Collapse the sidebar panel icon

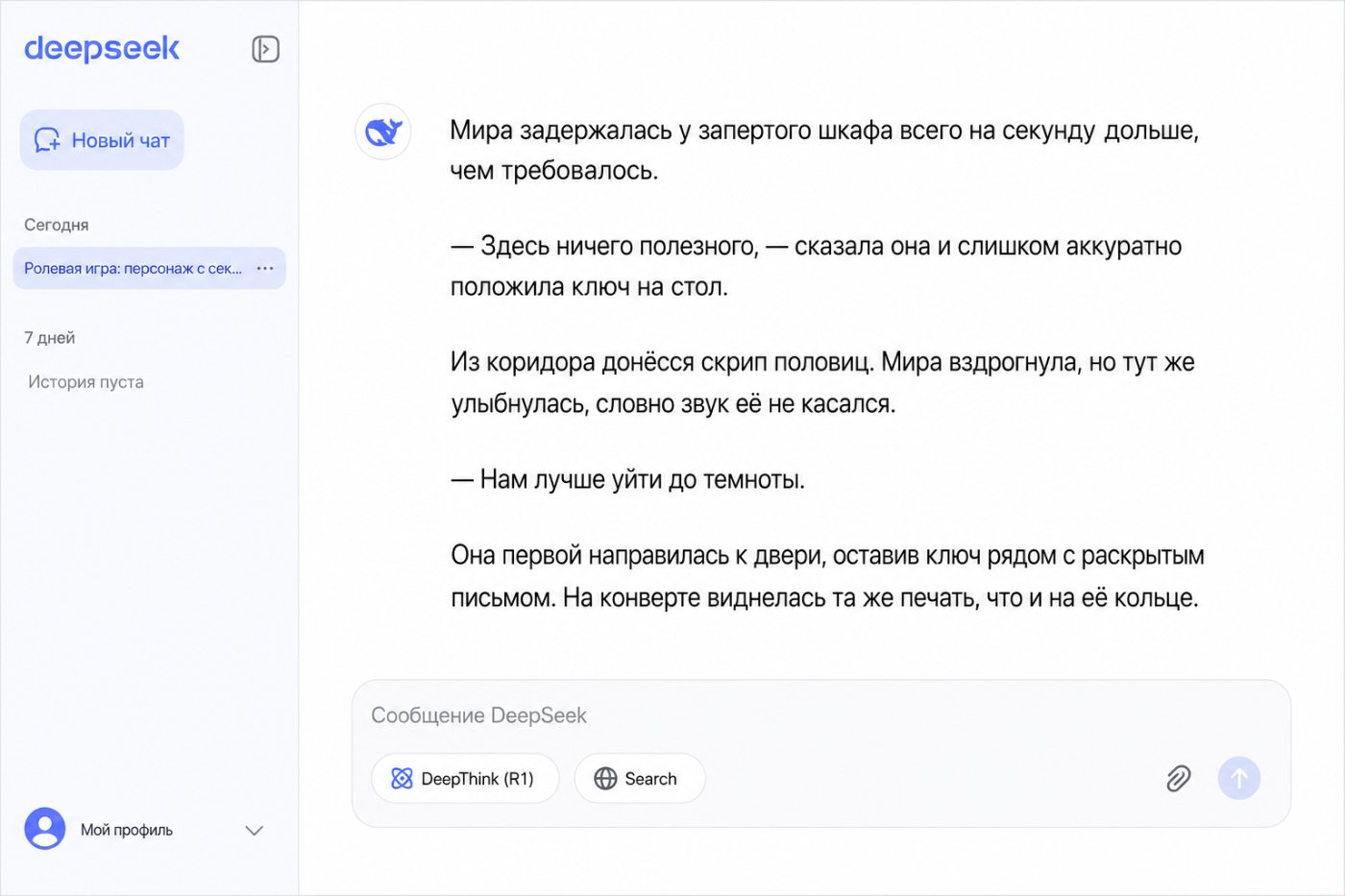tap(265, 49)
